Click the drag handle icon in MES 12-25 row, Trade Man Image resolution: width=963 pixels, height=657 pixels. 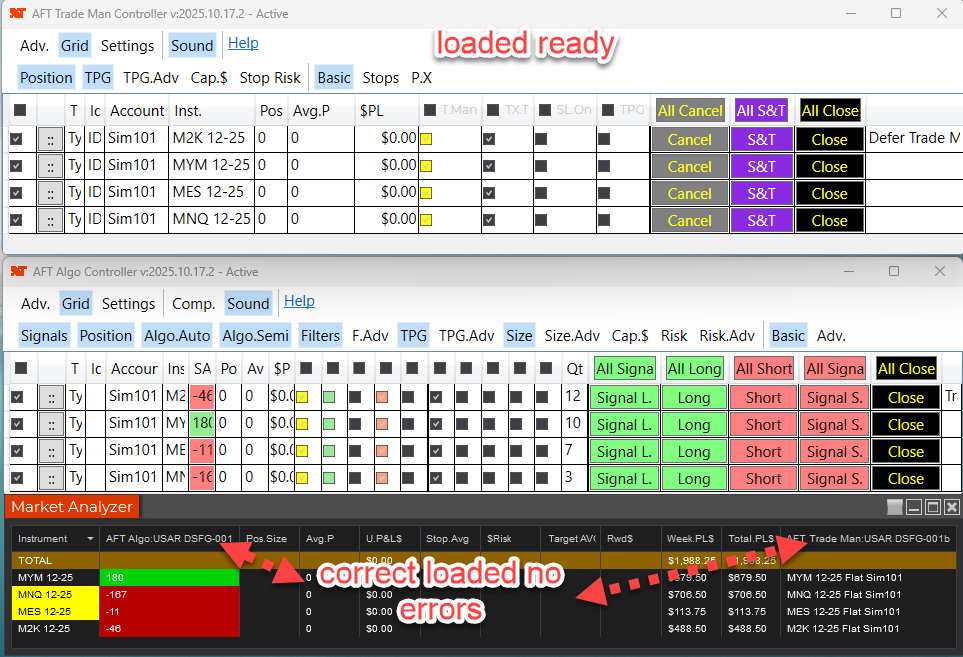coord(50,193)
